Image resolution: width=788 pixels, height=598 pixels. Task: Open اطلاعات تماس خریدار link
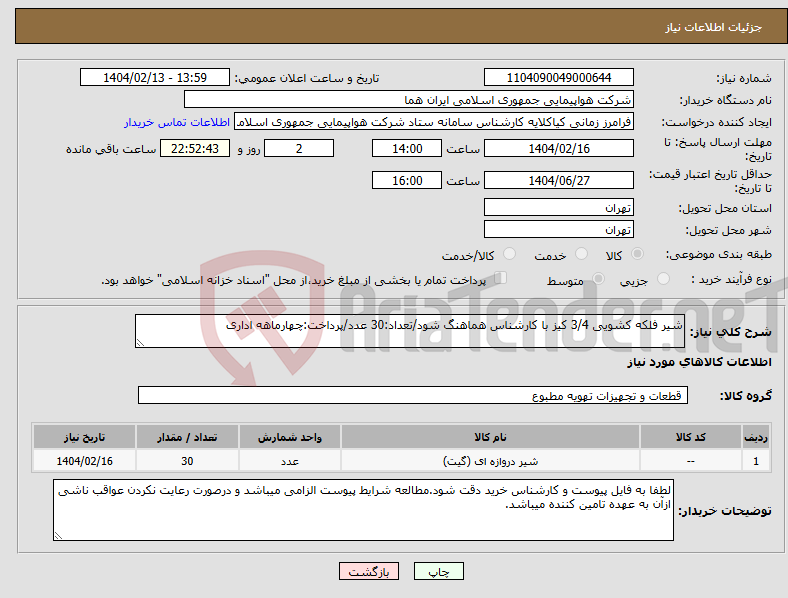177,122
